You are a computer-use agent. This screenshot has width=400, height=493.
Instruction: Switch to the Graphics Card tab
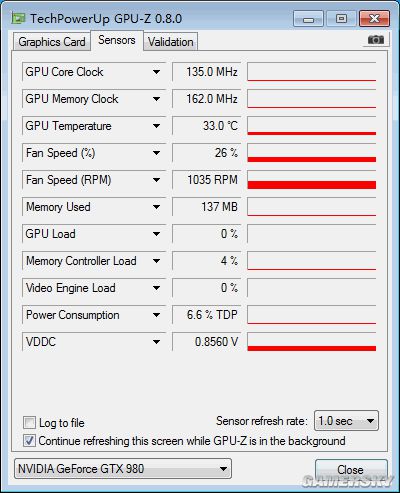52,42
